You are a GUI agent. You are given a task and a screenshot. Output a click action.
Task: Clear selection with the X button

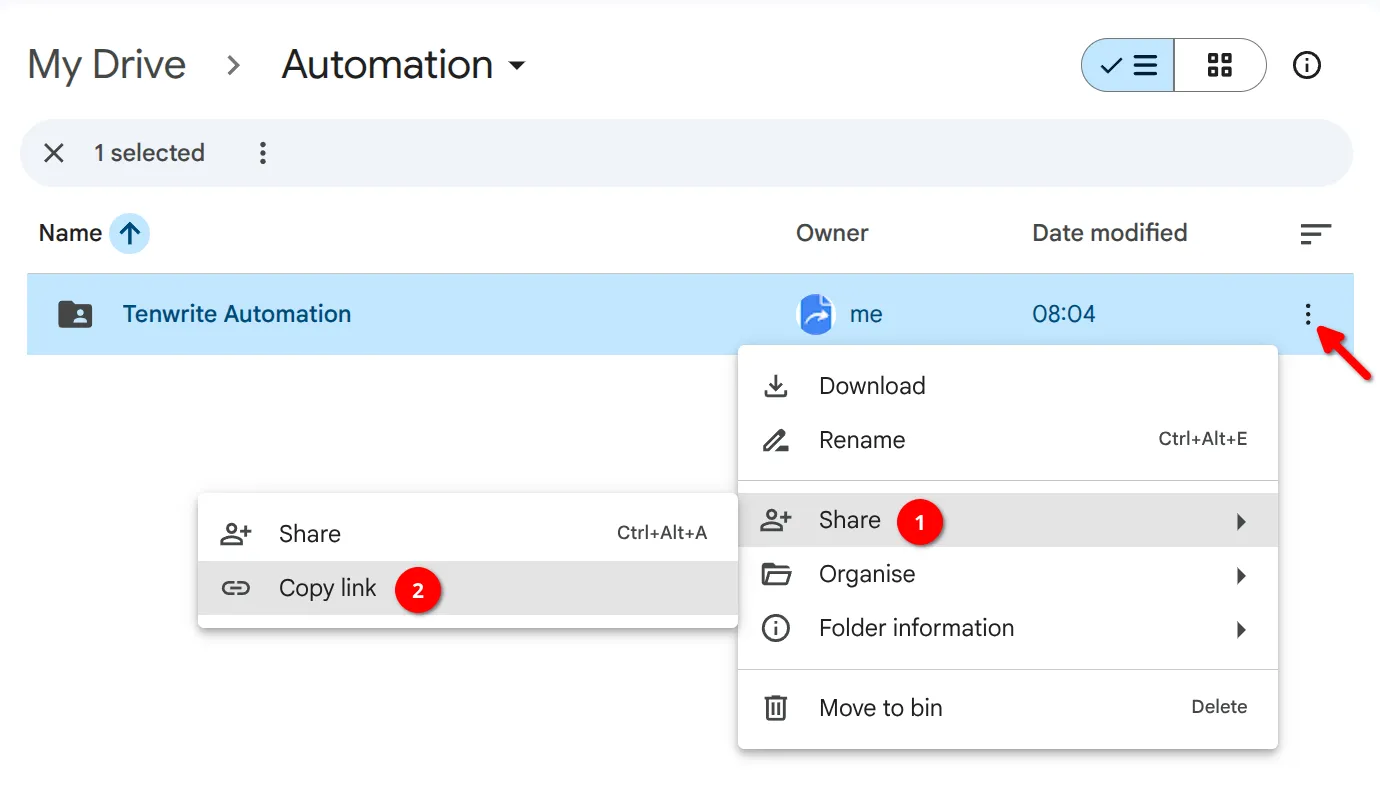[54, 152]
